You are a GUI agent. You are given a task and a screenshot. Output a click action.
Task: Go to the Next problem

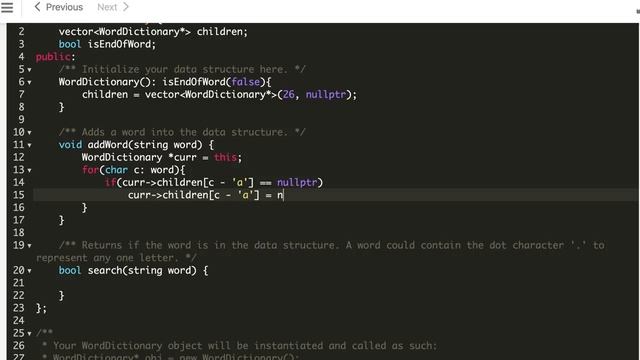click(x=113, y=7)
